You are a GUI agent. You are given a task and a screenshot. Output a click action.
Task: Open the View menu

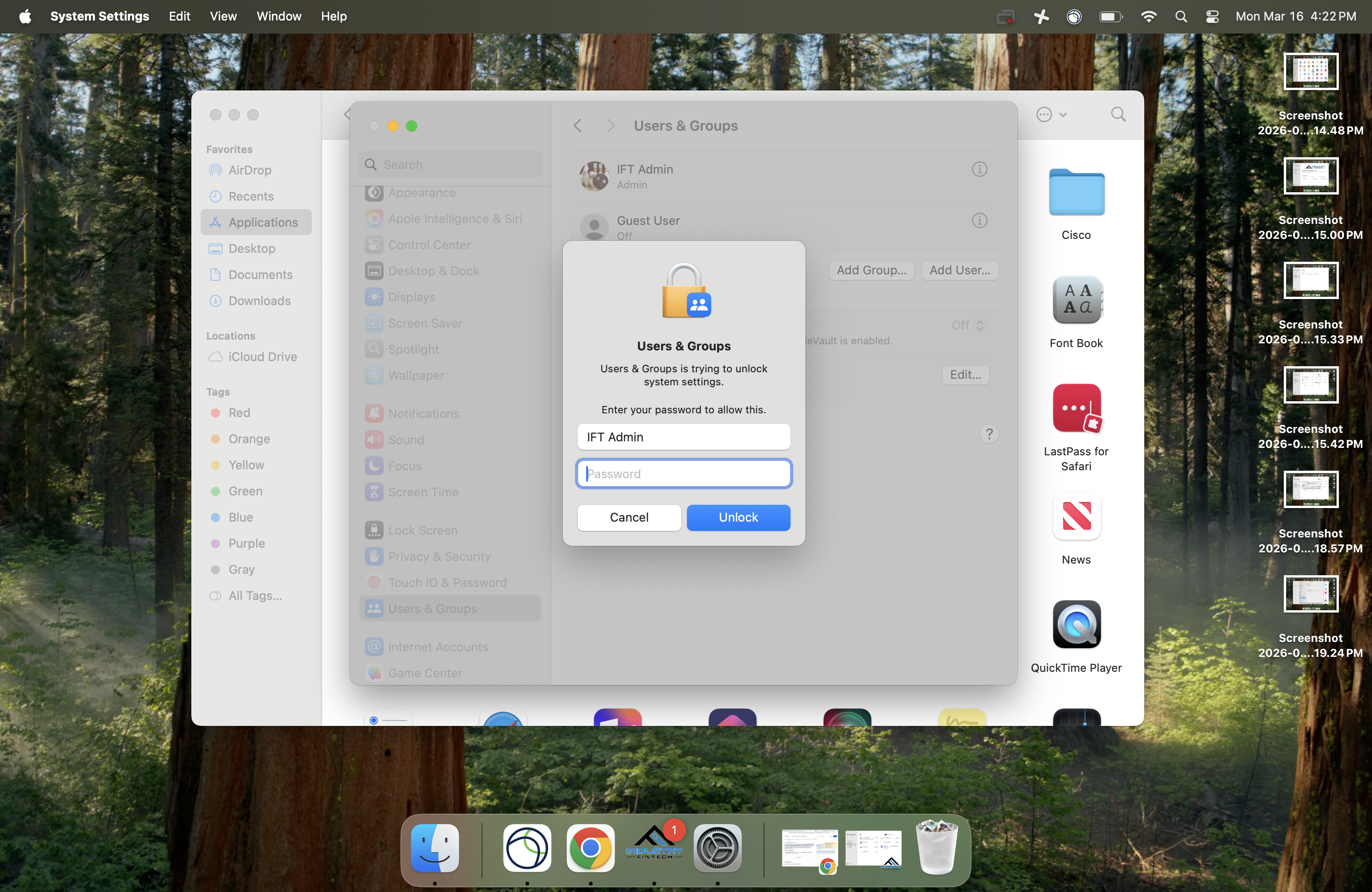click(x=223, y=16)
